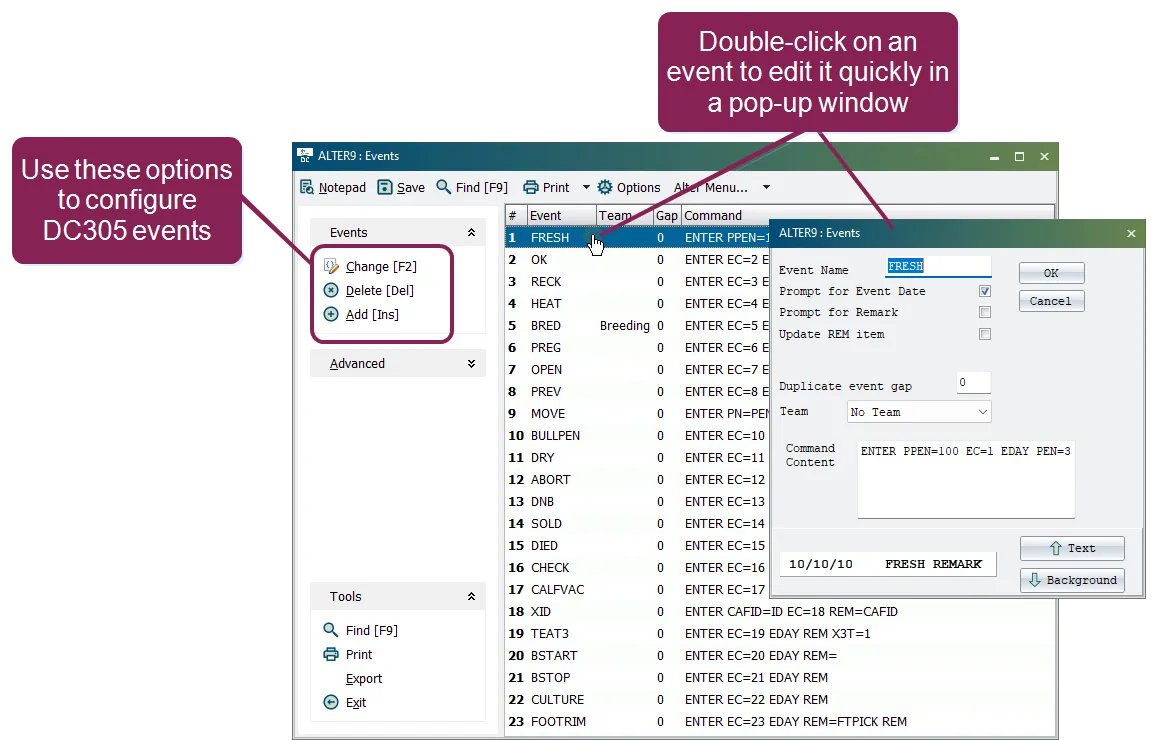Click the Background color button
Image resolution: width=1158 pixels, height=740 pixels.
coord(1072,580)
